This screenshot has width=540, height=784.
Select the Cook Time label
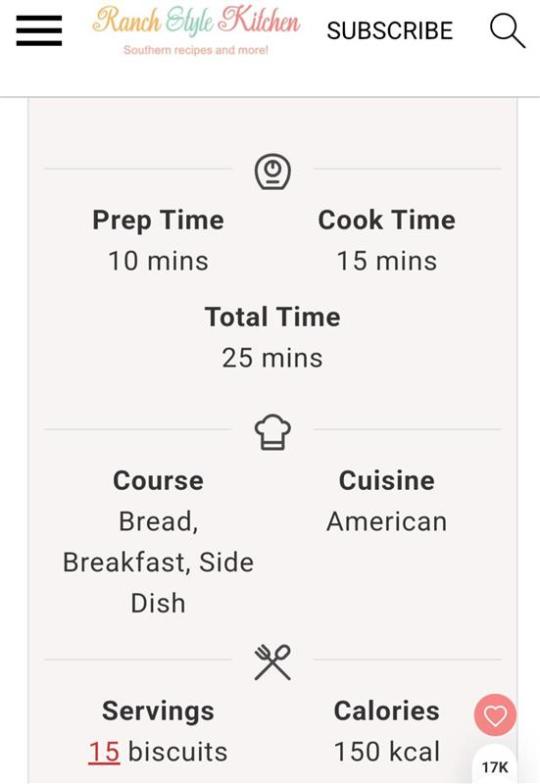pos(386,220)
